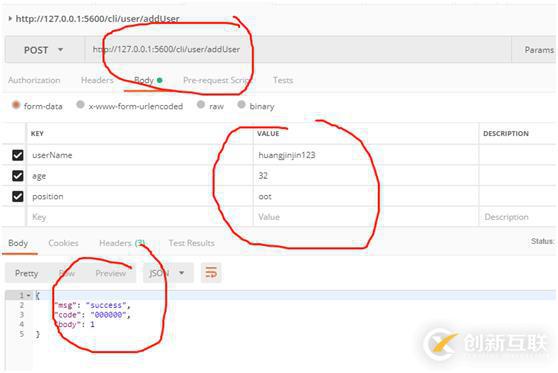Click the "body": 1 response line
Image resolution: width=558 pixels, height=373 pixels.
(74, 324)
